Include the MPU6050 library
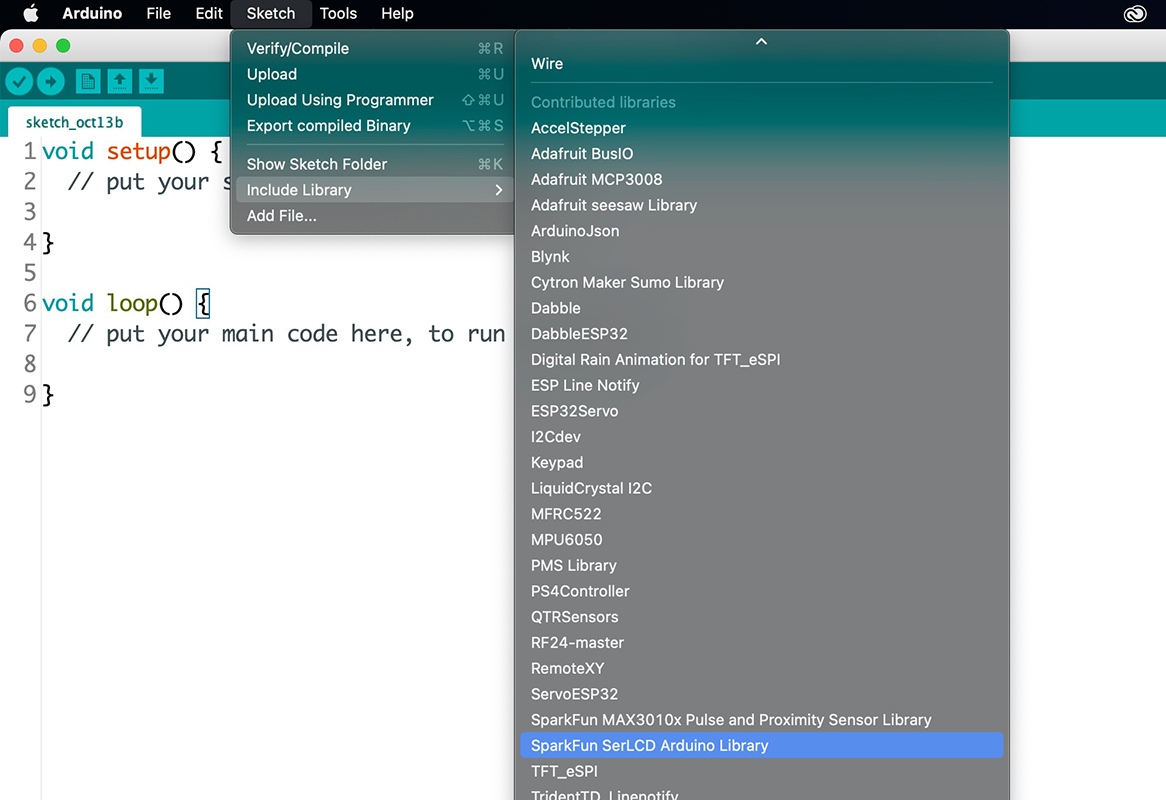Viewport: 1166px width, 800px height. (761, 540)
